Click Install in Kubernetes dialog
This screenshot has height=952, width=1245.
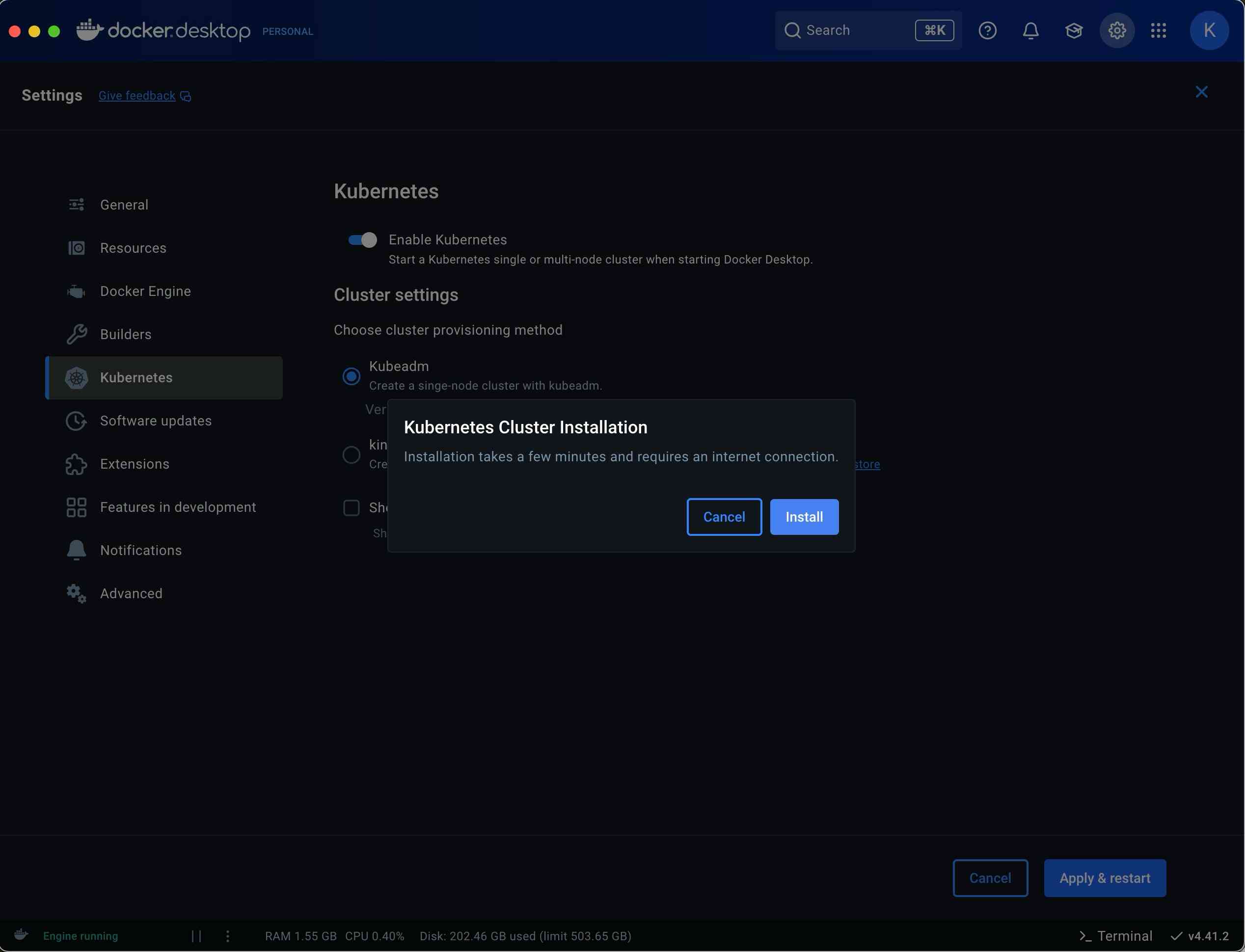click(x=803, y=517)
